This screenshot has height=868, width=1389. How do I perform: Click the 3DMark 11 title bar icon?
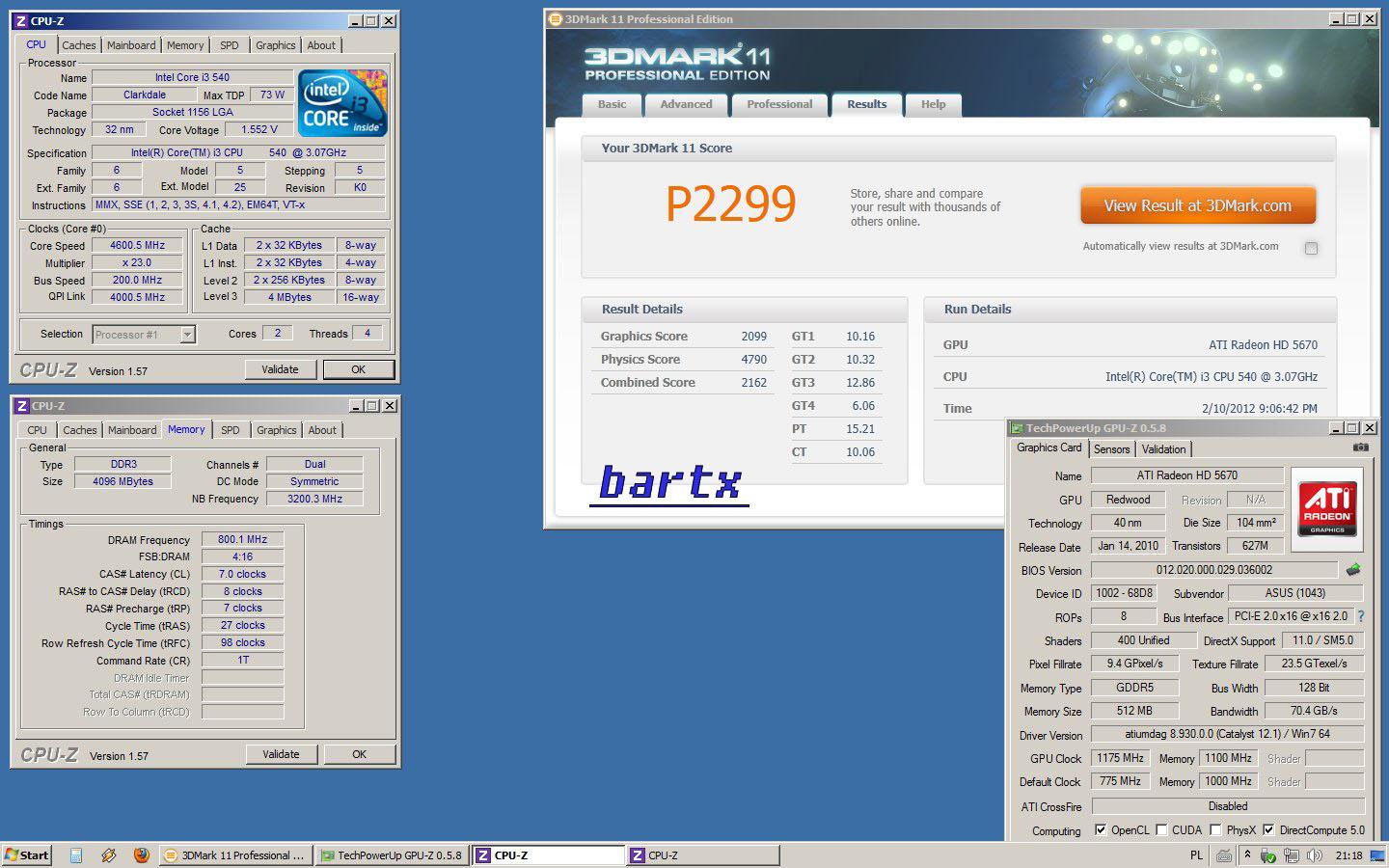[555, 19]
